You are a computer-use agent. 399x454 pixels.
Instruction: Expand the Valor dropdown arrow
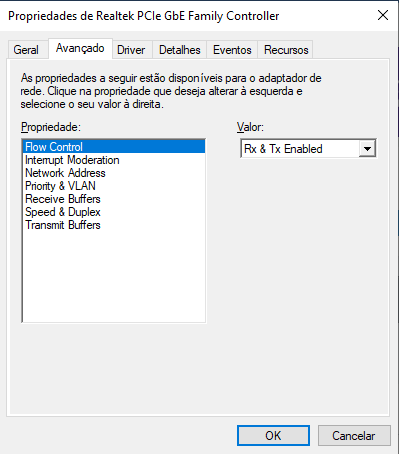[367, 149]
